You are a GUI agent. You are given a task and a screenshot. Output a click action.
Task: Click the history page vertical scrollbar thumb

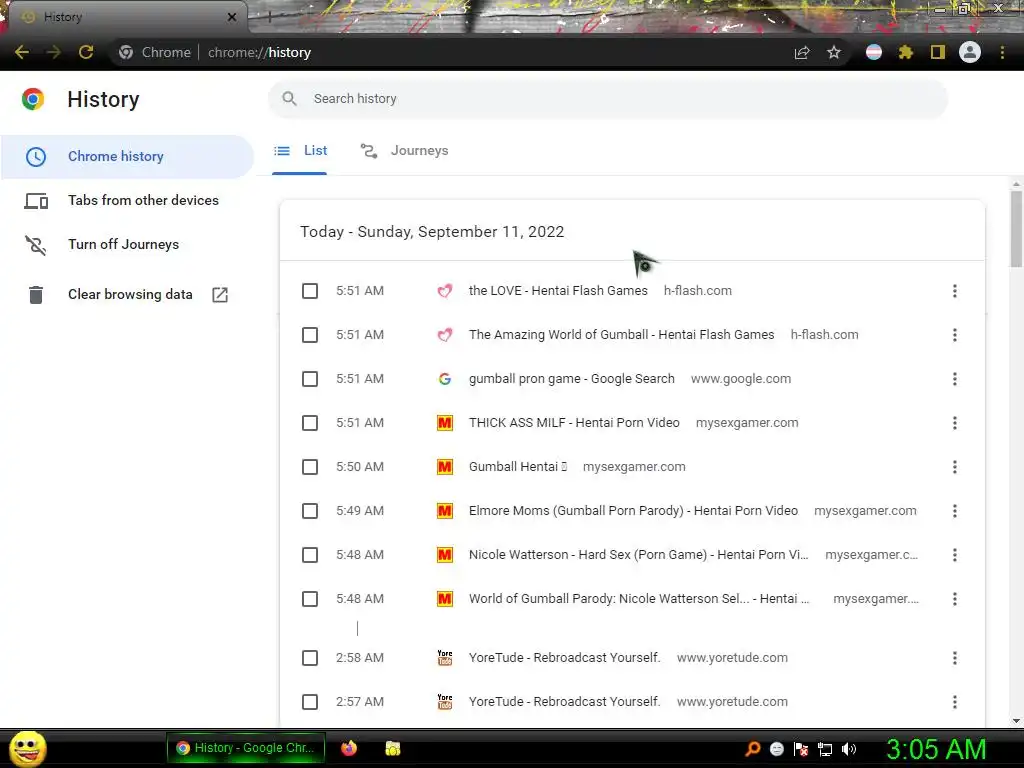pyautogui.click(x=1016, y=229)
